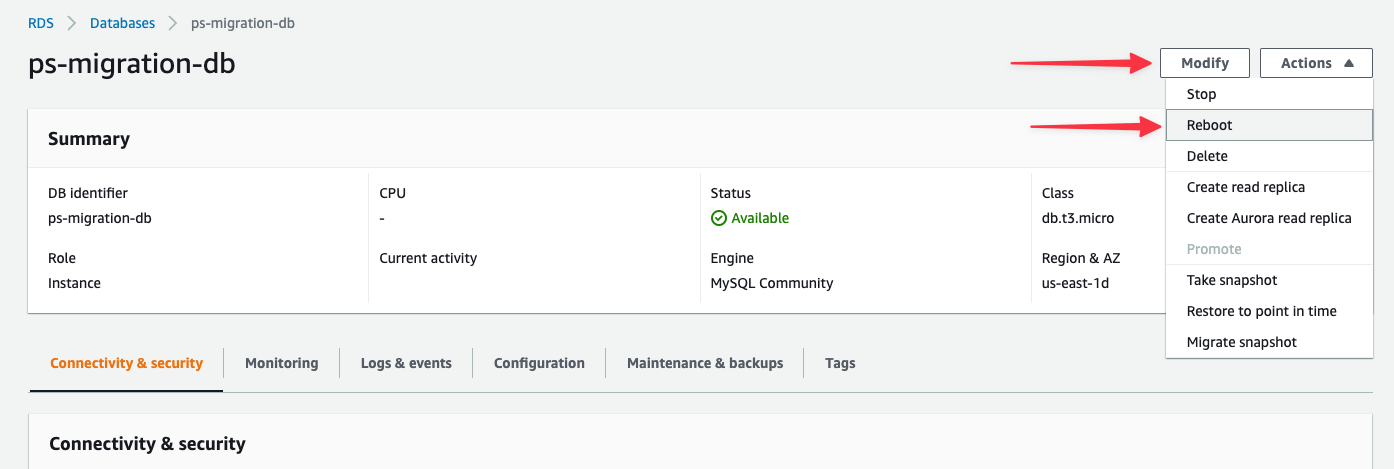Open the Maintenance & backups tab
Viewport: 1394px width, 469px height.
pyautogui.click(x=705, y=363)
